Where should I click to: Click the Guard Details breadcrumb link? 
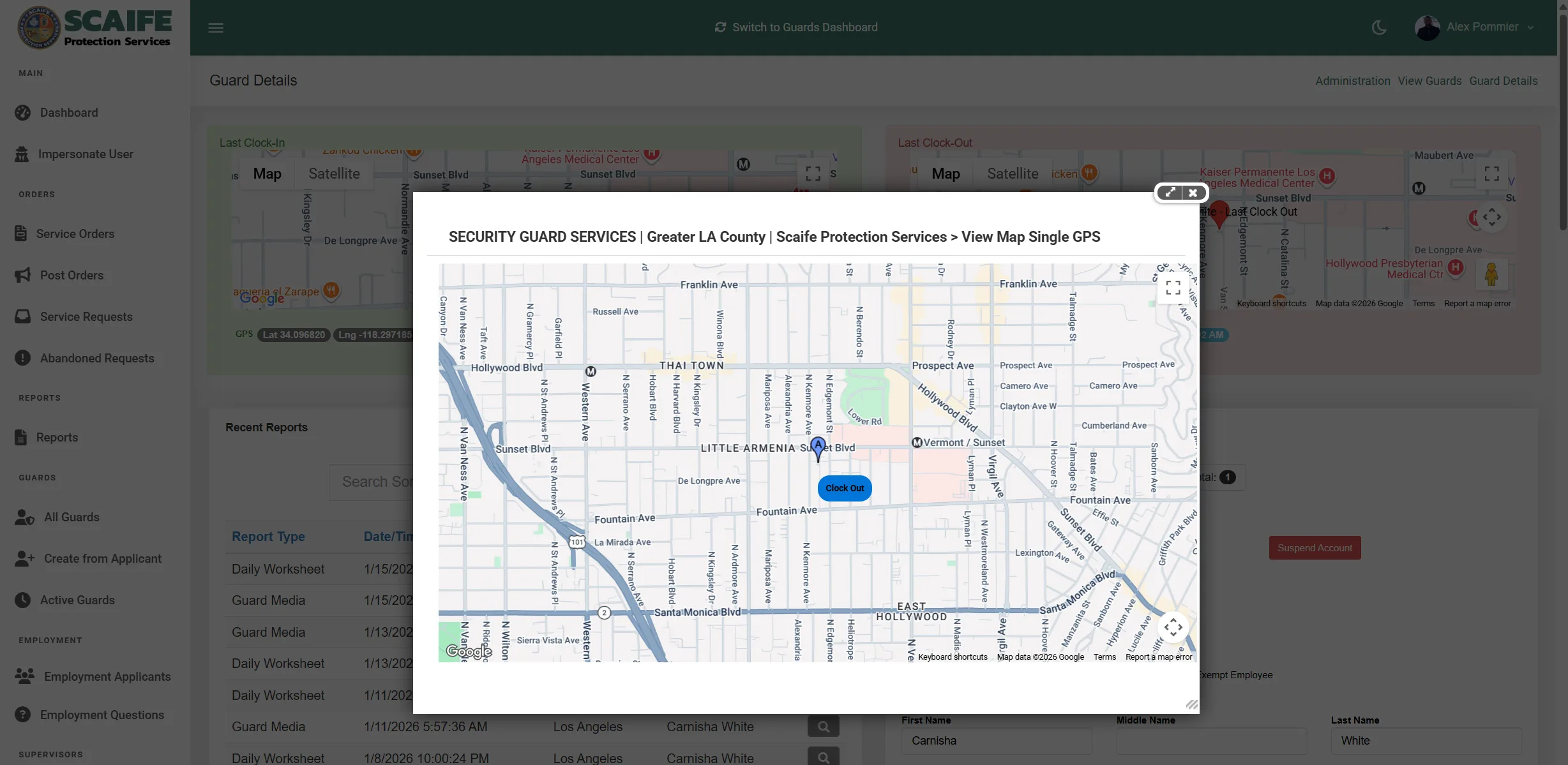pyautogui.click(x=1503, y=81)
